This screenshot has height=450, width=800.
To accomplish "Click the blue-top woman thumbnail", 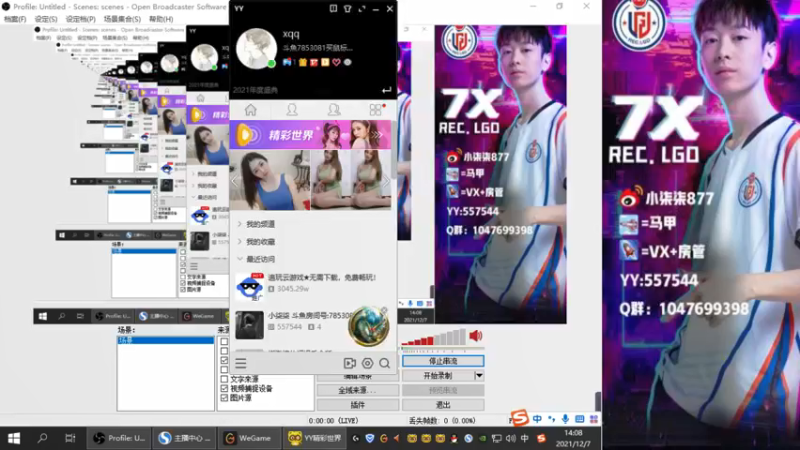I will [270, 180].
